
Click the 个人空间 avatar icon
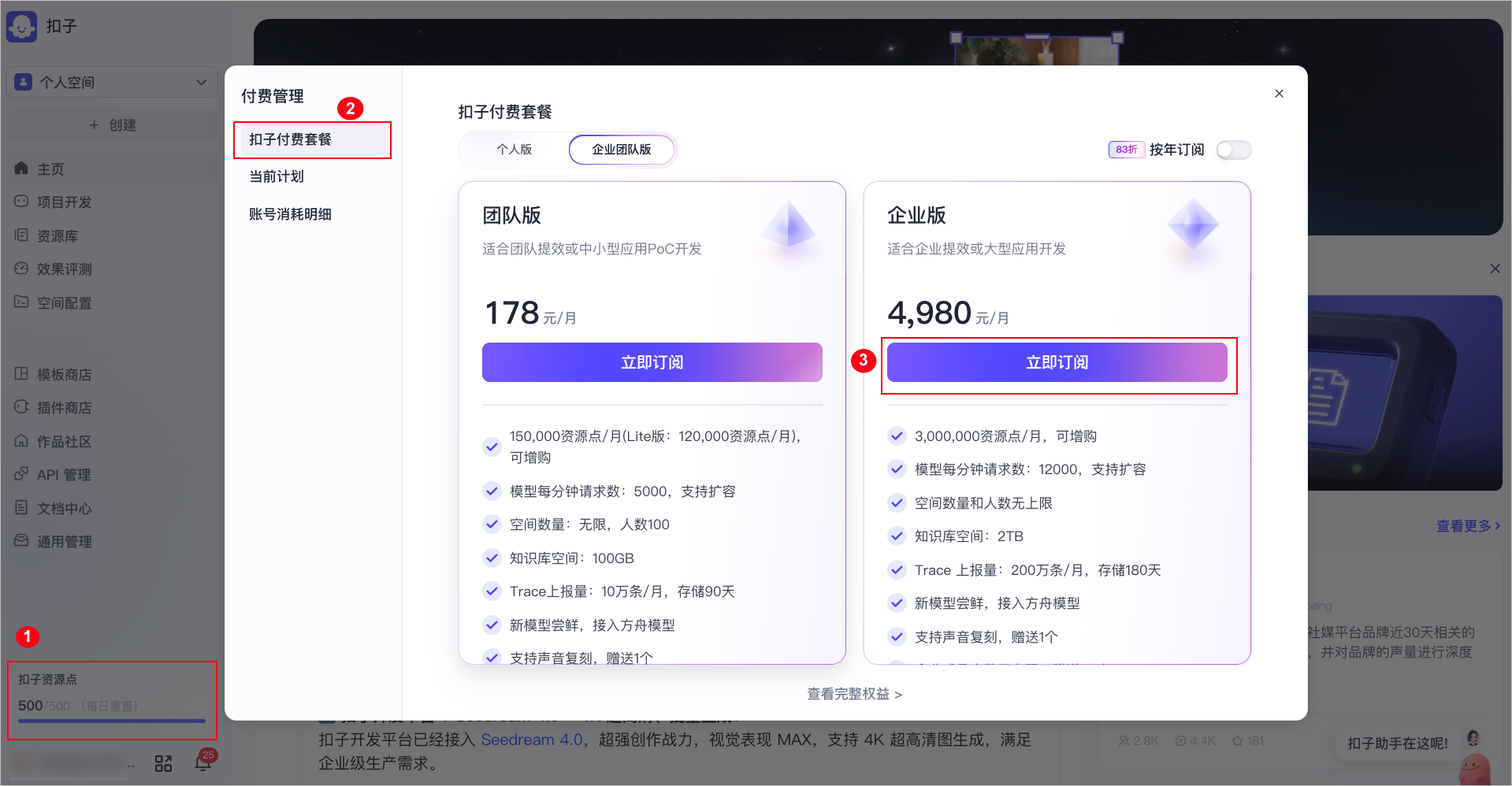[x=24, y=82]
